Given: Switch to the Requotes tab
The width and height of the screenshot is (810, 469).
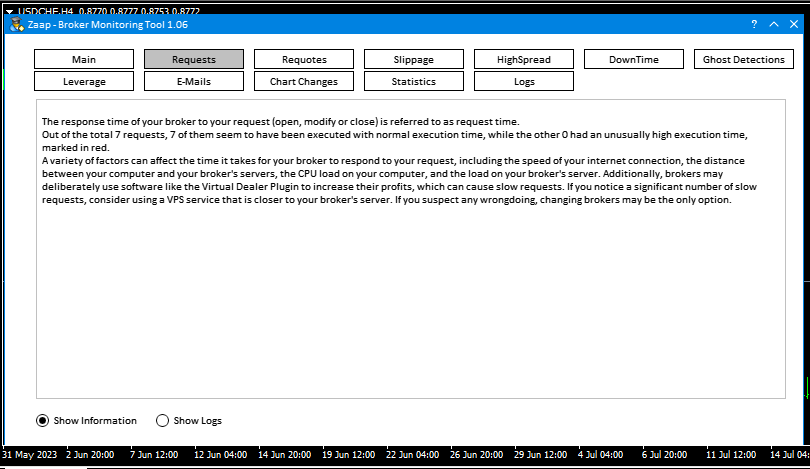Looking at the screenshot, I should (304, 59).
